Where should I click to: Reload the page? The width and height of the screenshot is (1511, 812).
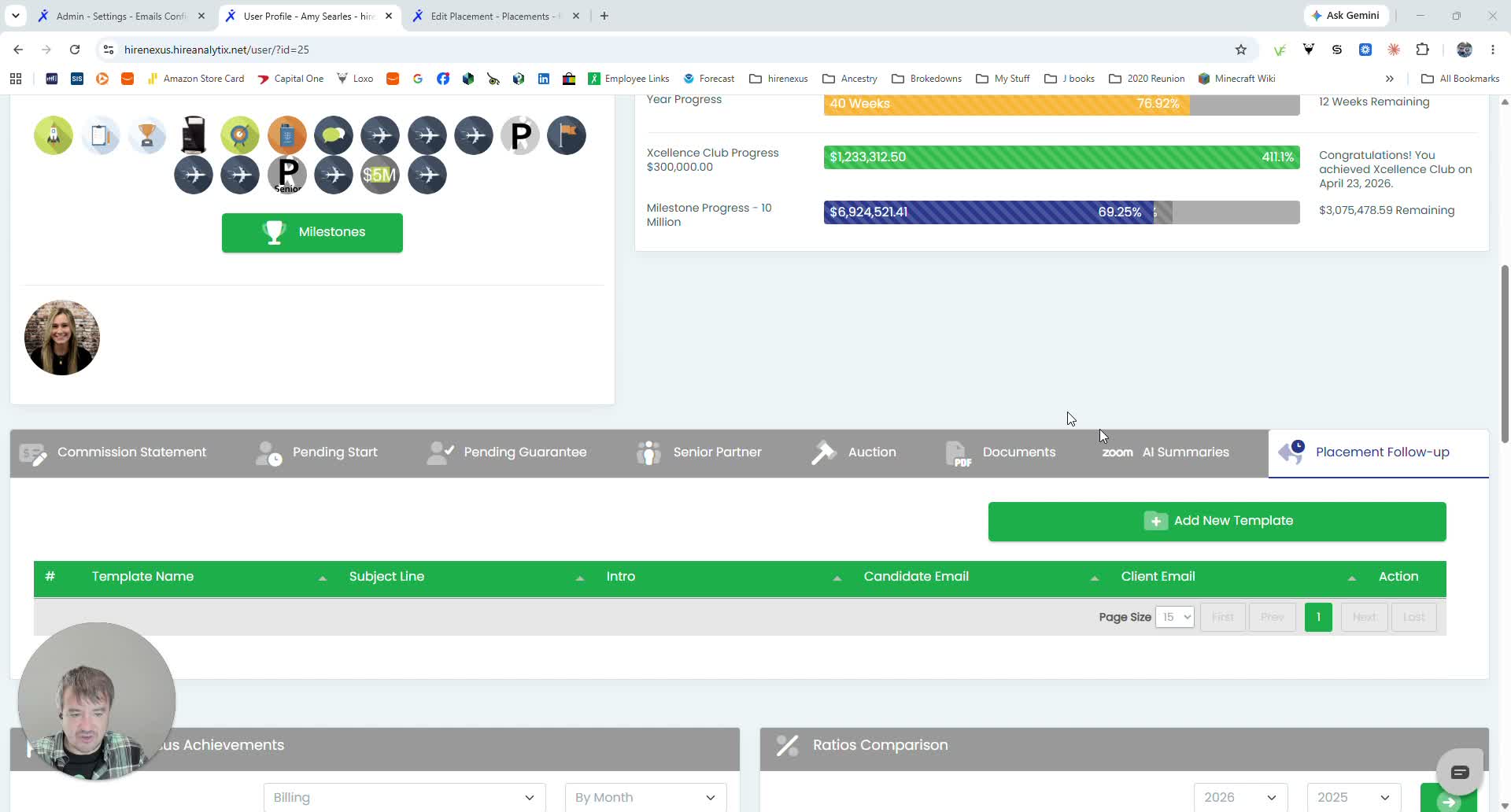click(75, 50)
